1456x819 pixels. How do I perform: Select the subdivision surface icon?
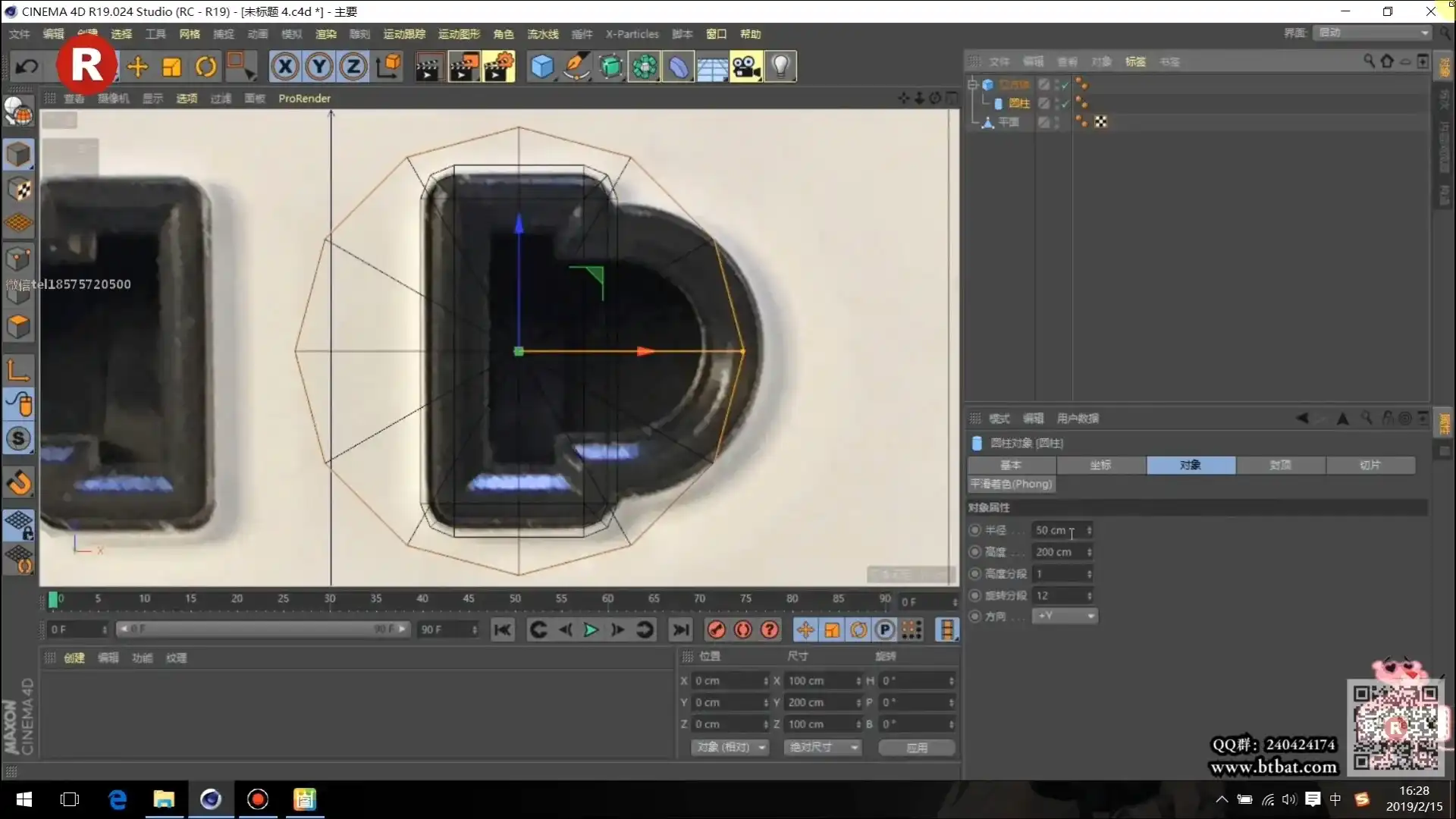point(611,66)
